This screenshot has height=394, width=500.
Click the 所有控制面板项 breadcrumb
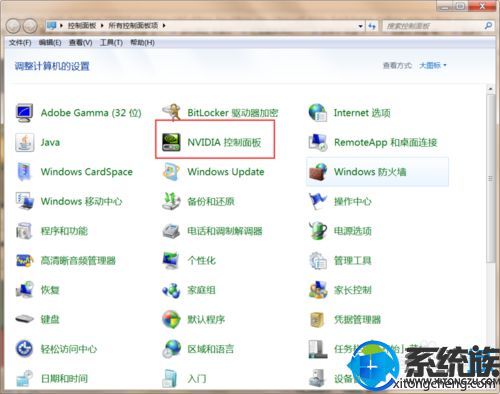(133, 25)
